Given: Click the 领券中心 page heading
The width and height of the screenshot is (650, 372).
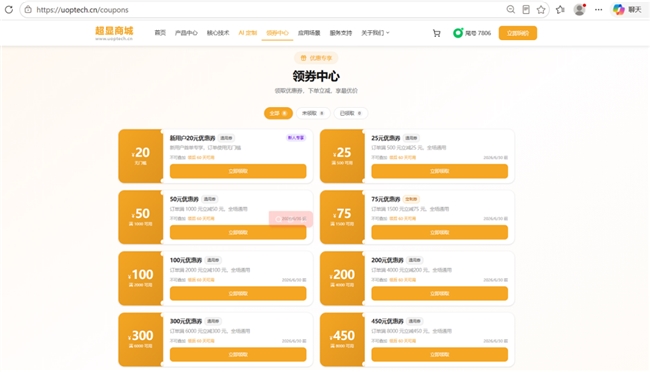Looking at the screenshot, I should [x=316, y=76].
